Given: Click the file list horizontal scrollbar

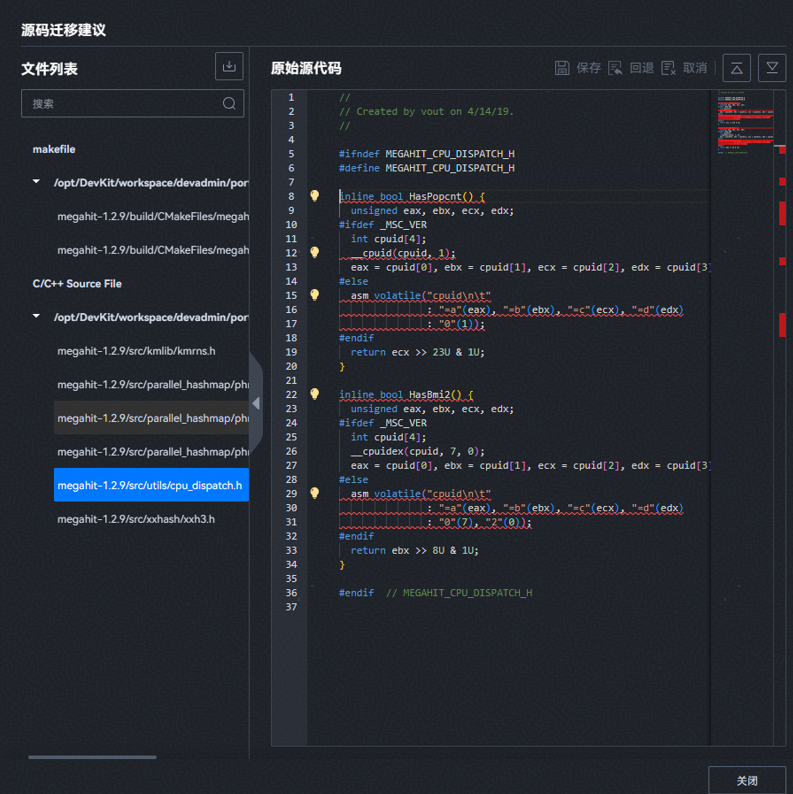Looking at the screenshot, I should point(92,757).
